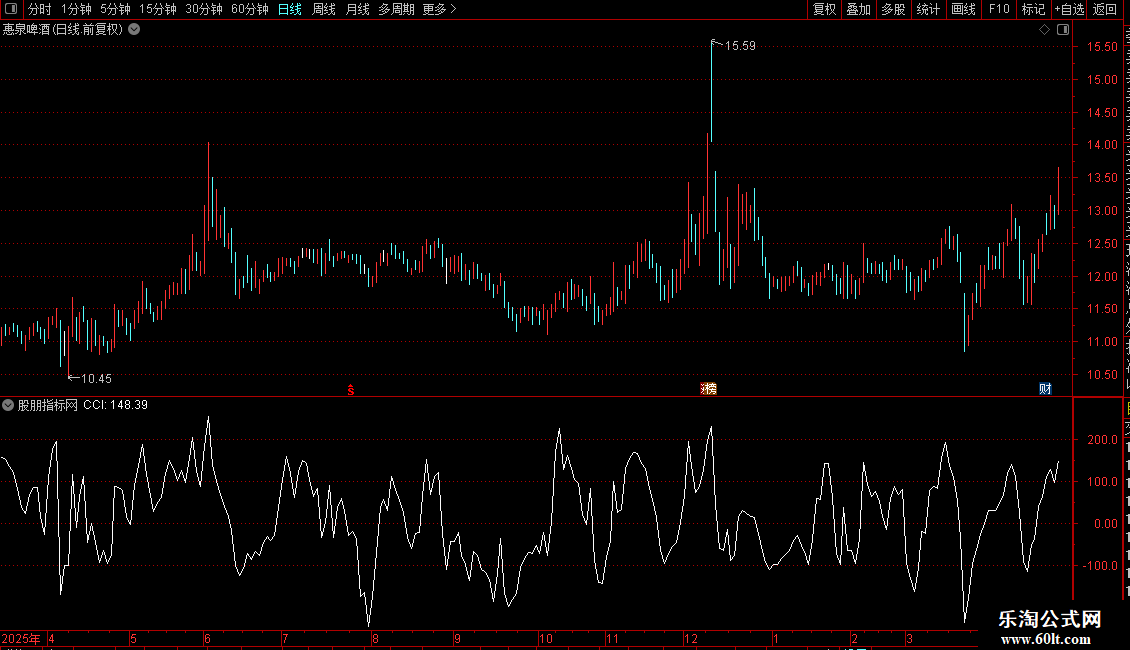
Task: Click the red S marker on the chart
Action: click(x=351, y=390)
